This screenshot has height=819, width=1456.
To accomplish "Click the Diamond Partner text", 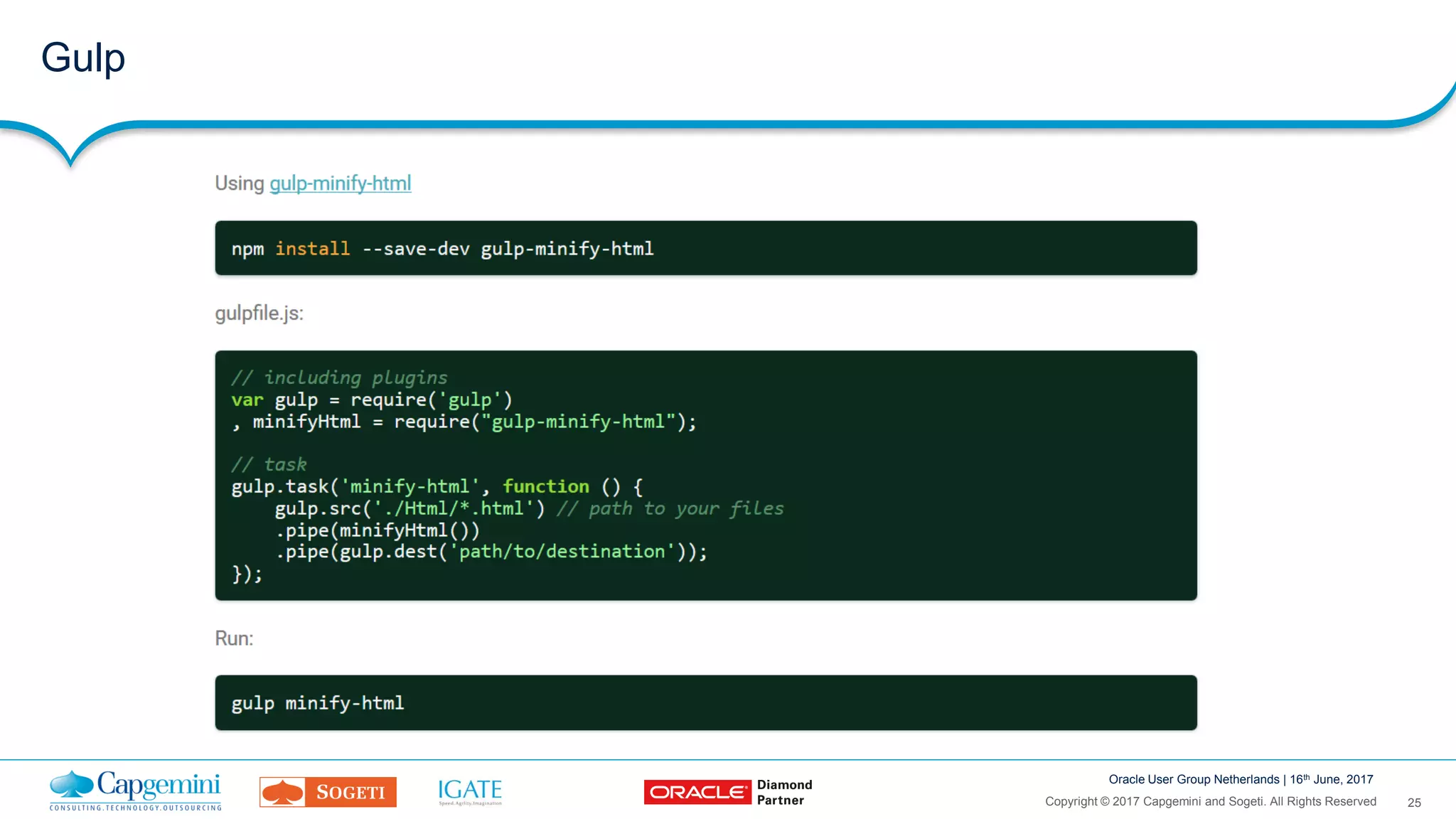I will click(784, 792).
